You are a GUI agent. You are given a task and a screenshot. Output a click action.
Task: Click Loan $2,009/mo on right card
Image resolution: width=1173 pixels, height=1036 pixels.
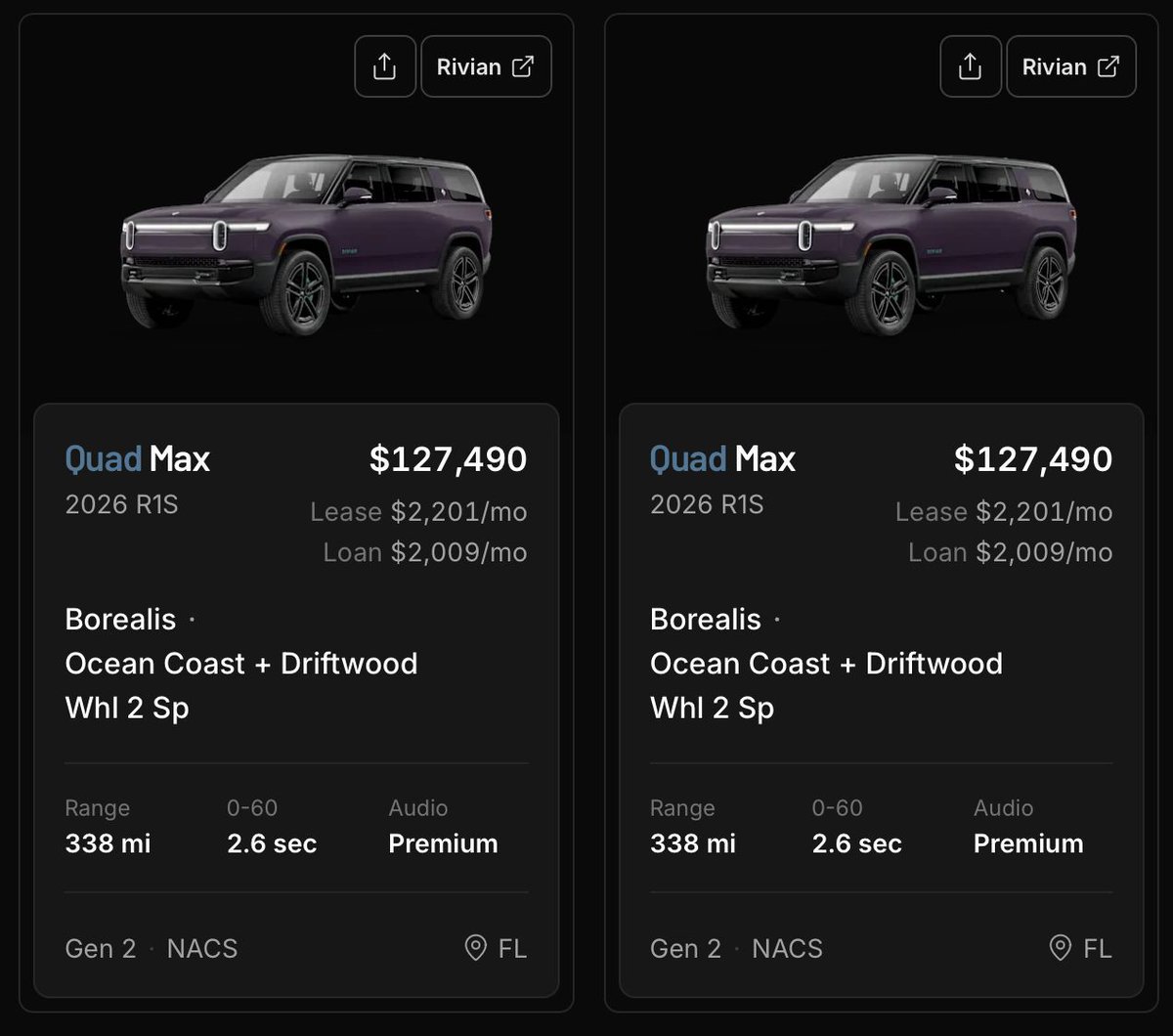click(1011, 552)
